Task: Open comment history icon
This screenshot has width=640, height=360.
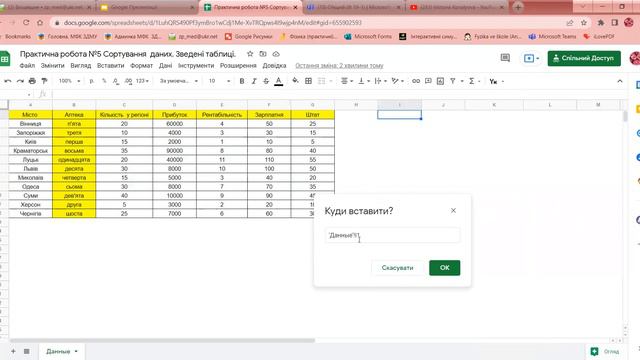Action: pyautogui.click(x=505, y=58)
